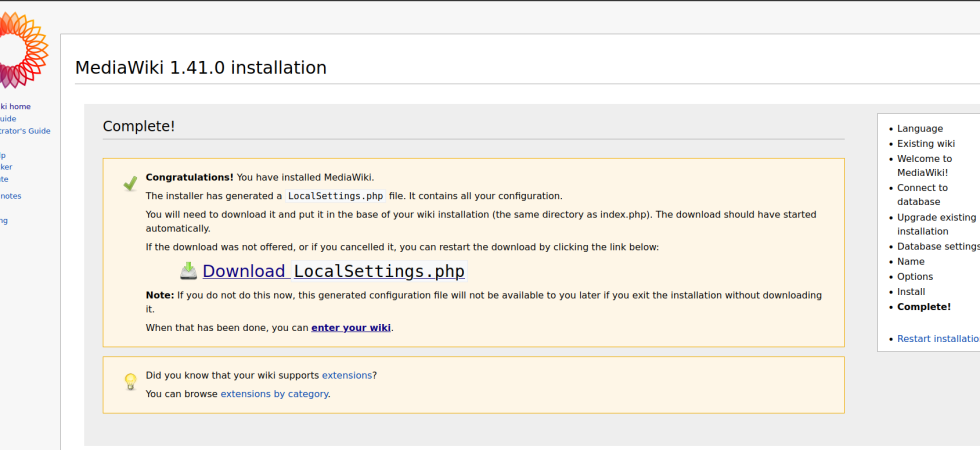The height and width of the screenshot is (450, 980).
Task: Select the 'Existing wiki' step
Action: [926, 143]
